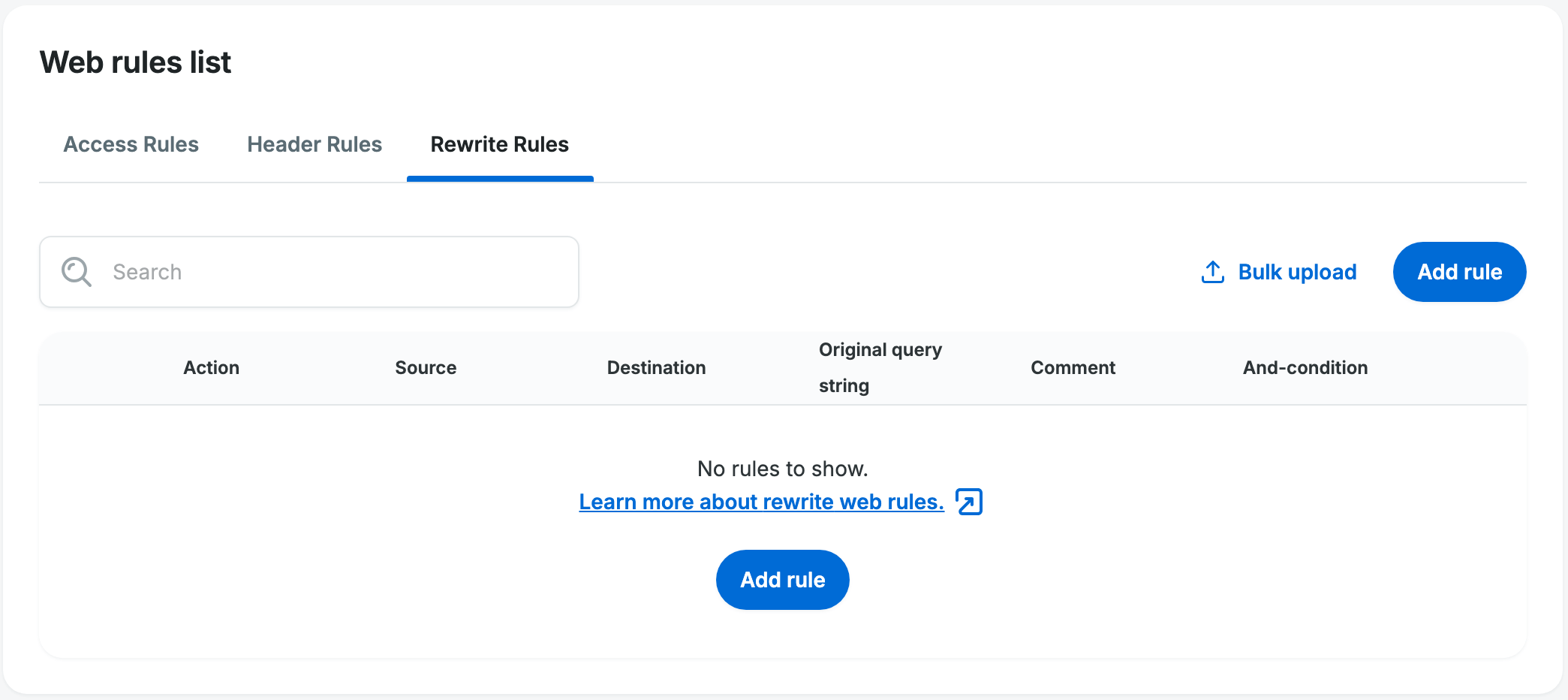Click the magnifier icon in the search box
Image resolution: width=1568 pixels, height=700 pixels.
[x=77, y=272]
